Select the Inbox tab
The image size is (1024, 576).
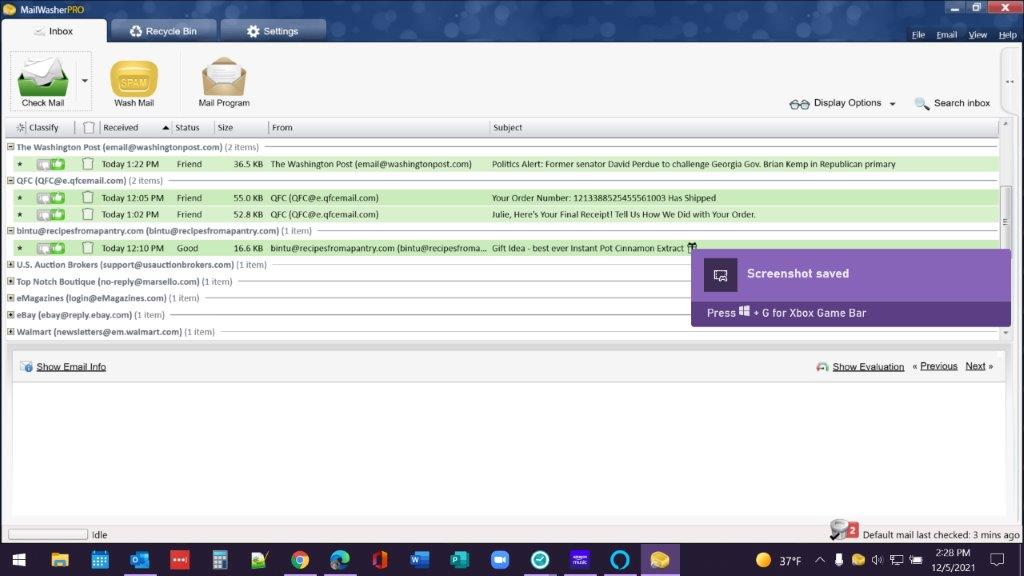pyautogui.click(x=54, y=31)
